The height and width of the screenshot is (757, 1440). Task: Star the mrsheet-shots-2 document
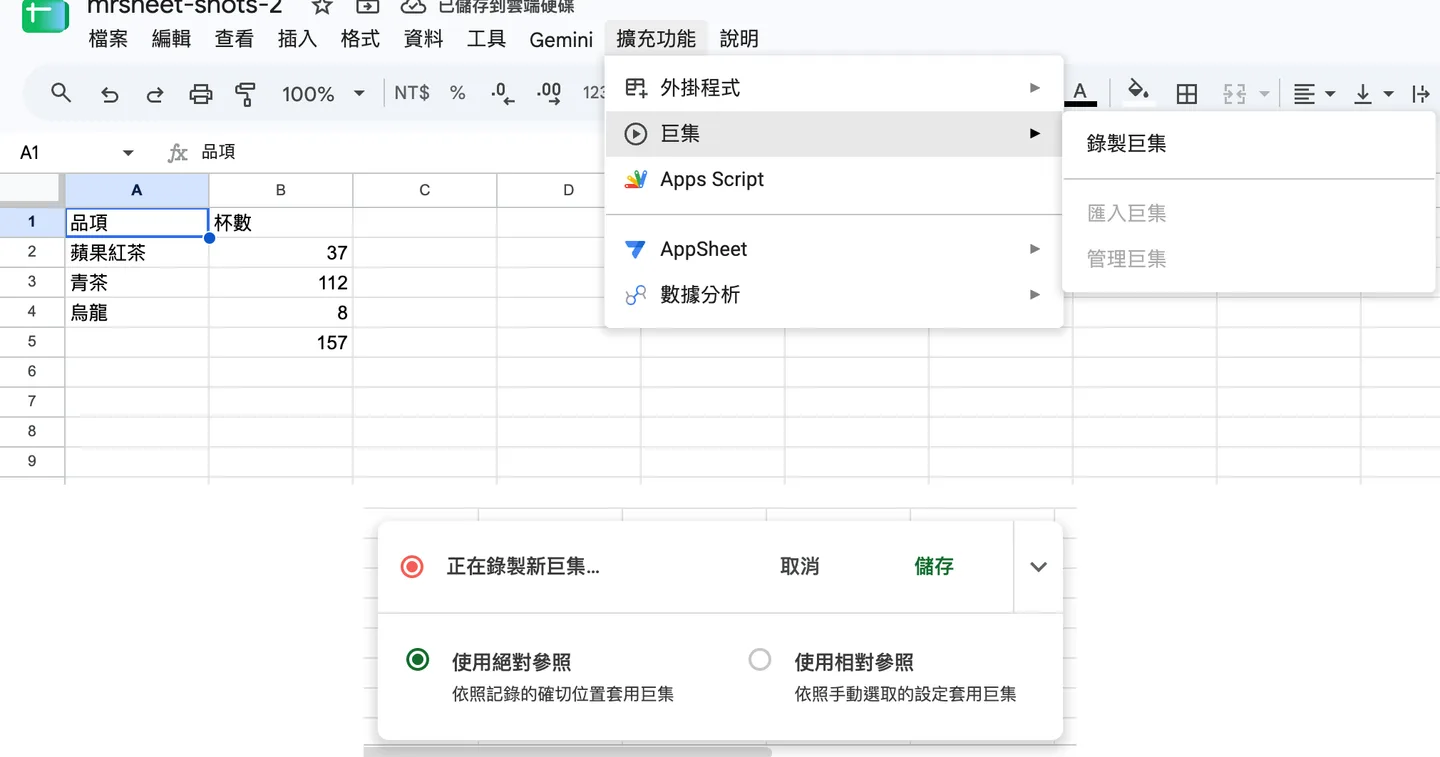322,7
